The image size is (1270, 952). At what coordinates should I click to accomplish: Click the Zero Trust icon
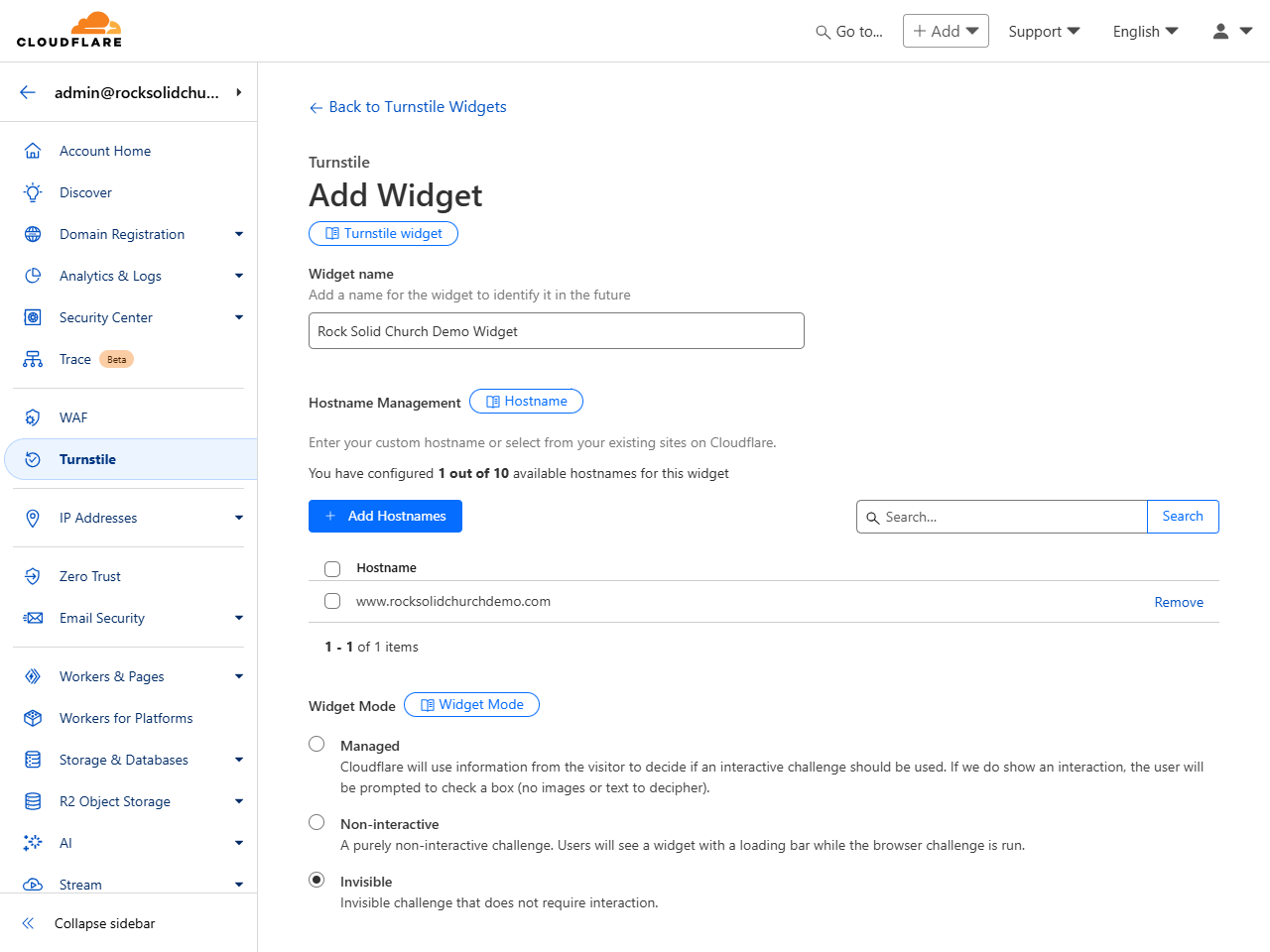[x=33, y=576]
